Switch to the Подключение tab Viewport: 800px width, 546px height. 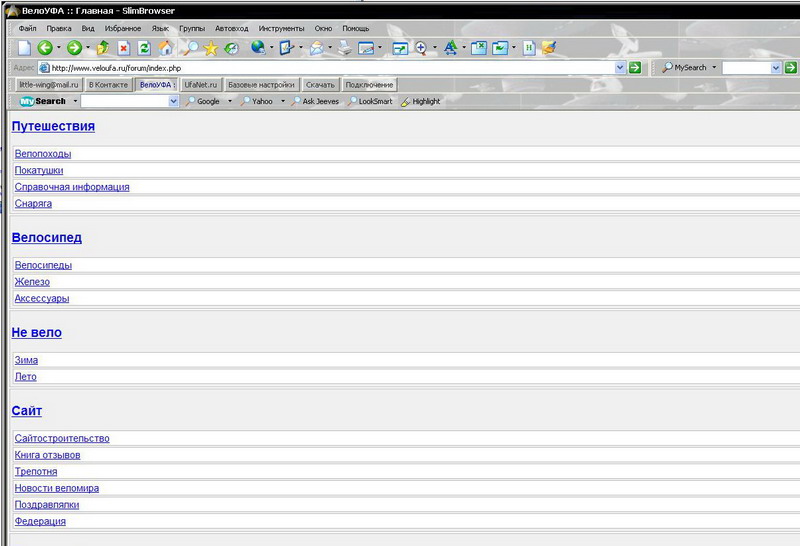pyautogui.click(x=369, y=85)
